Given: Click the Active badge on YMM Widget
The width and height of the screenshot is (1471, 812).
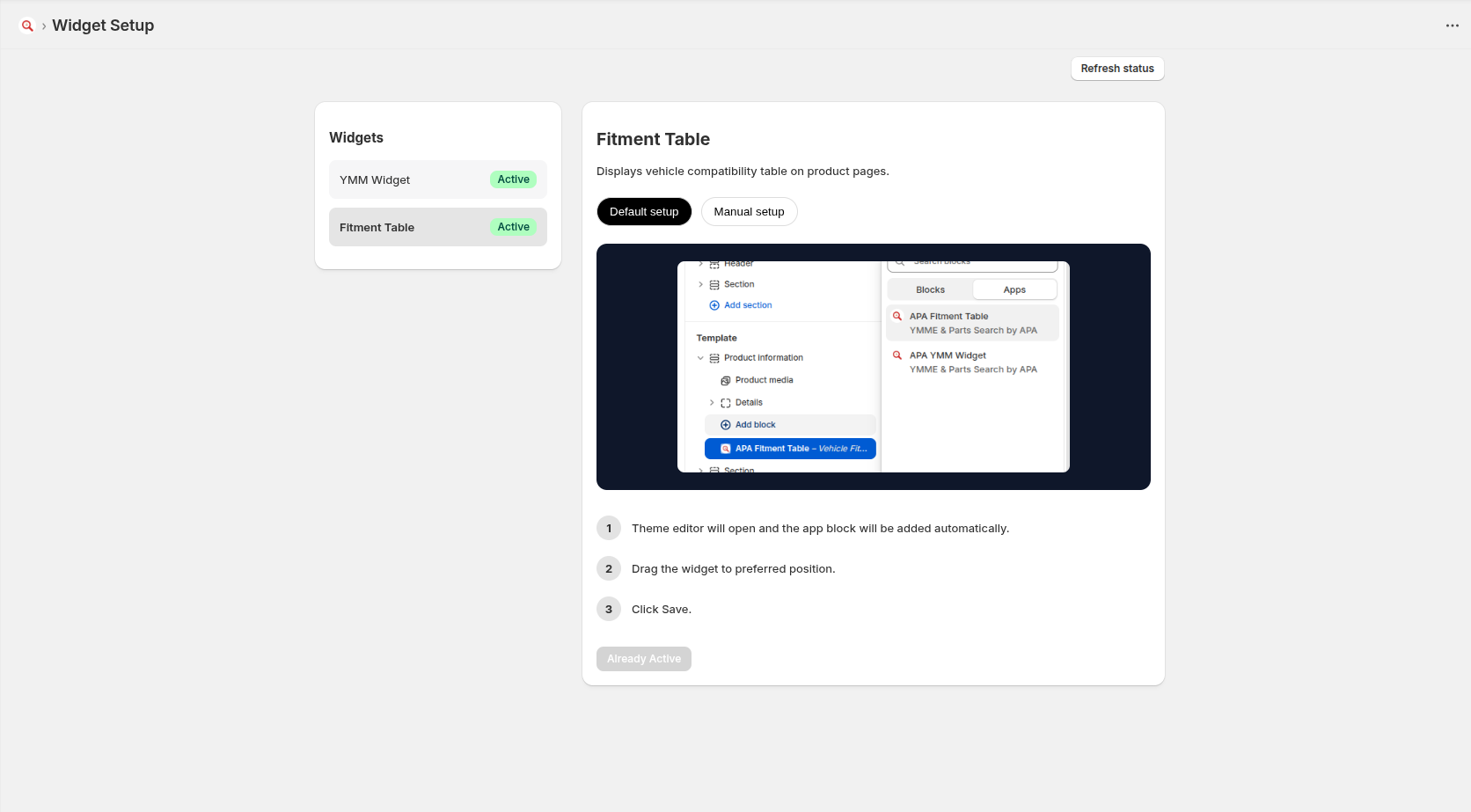Looking at the screenshot, I should [x=513, y=179].
